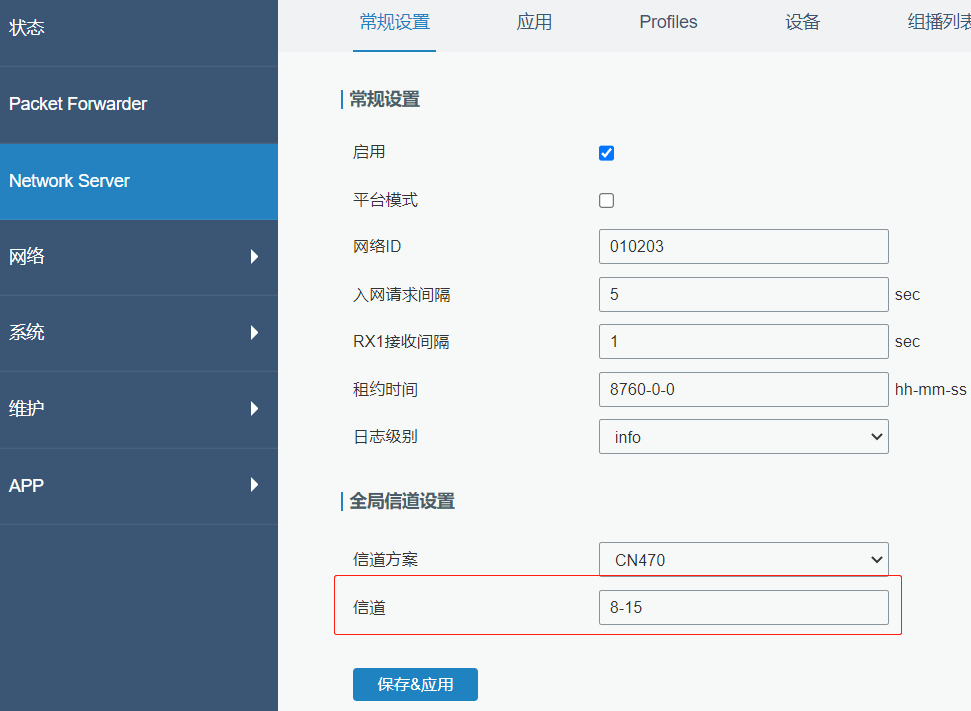This screenshot has width=971, height=711.
Task: Click the 网络ID input field
Action: (x=743, y=246)
